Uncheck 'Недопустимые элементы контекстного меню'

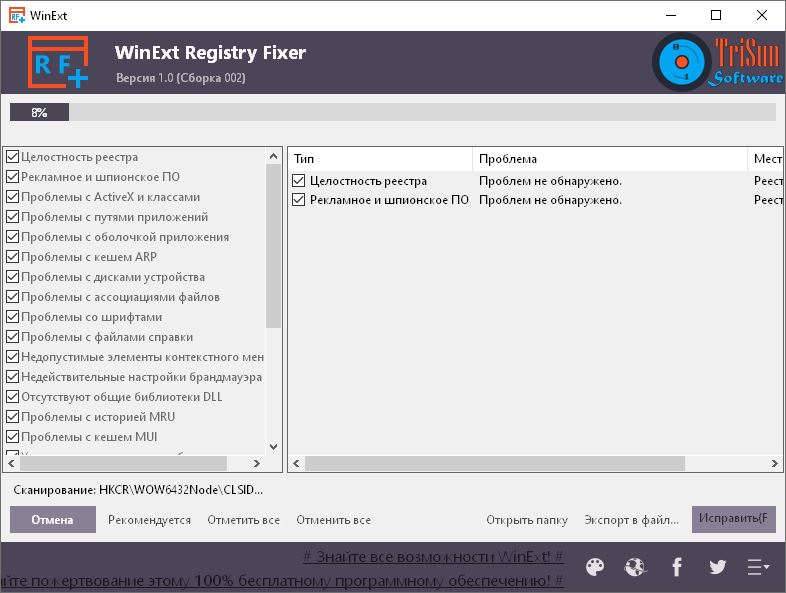point(13,357)
